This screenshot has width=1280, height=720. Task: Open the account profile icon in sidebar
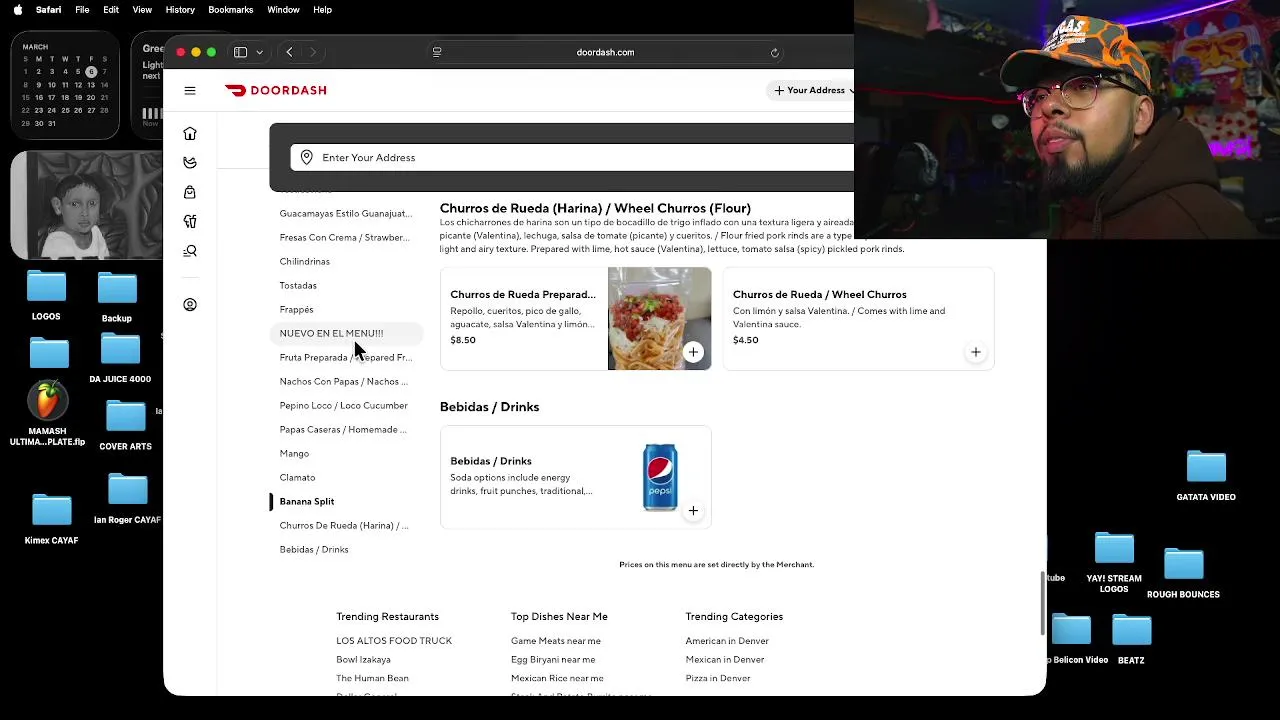coord(190,305)
